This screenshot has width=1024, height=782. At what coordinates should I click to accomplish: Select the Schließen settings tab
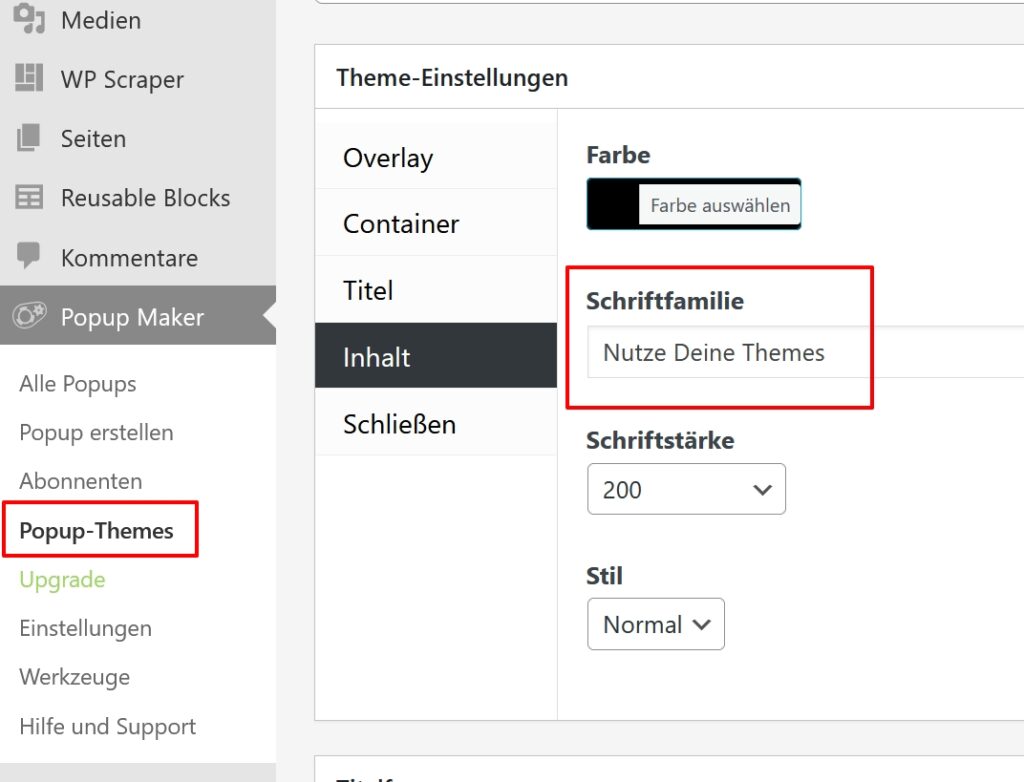pos(399,424)
